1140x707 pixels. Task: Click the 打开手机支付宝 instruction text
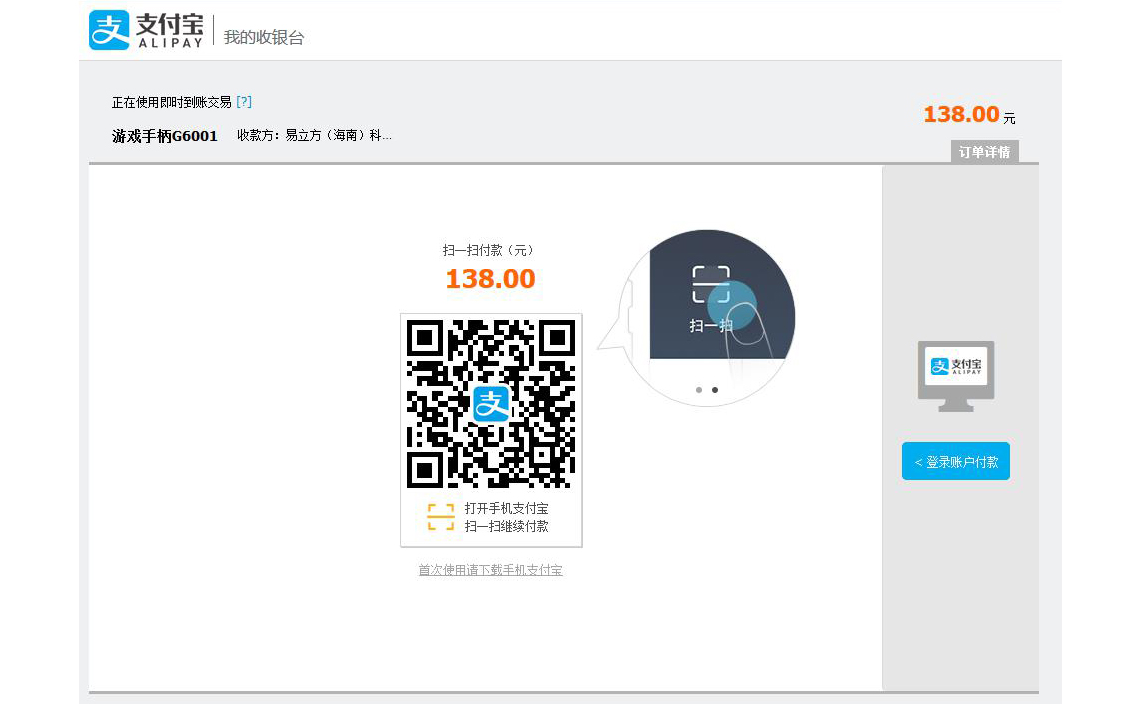507,508
